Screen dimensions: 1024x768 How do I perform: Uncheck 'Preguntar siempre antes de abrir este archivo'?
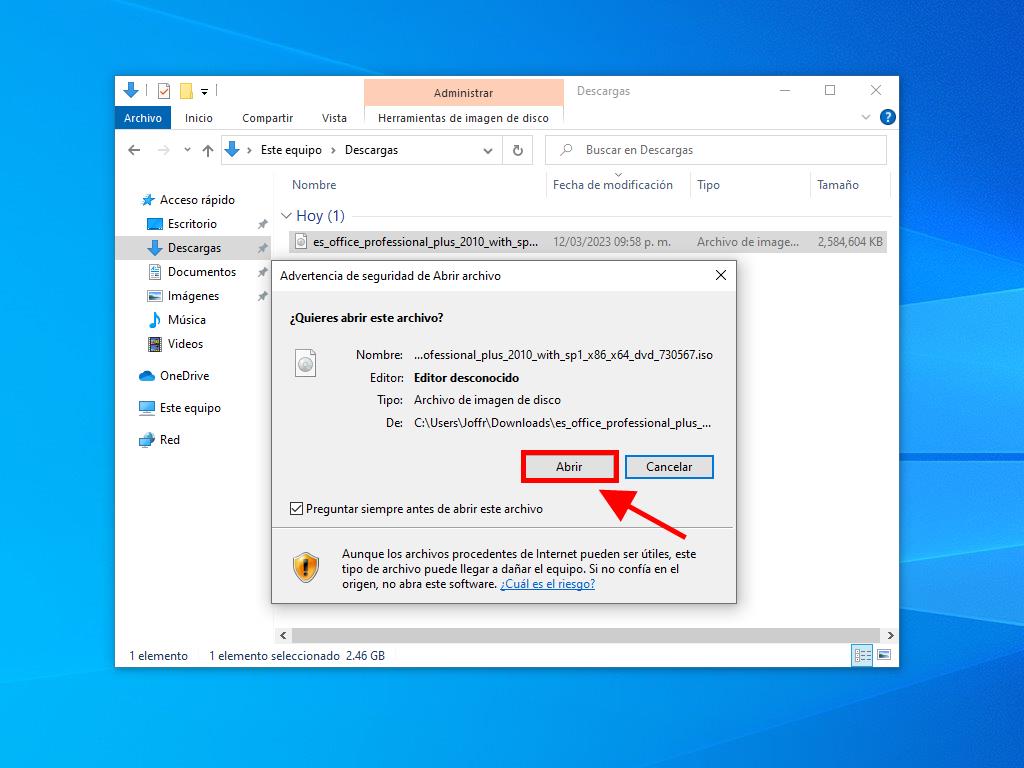297,509
